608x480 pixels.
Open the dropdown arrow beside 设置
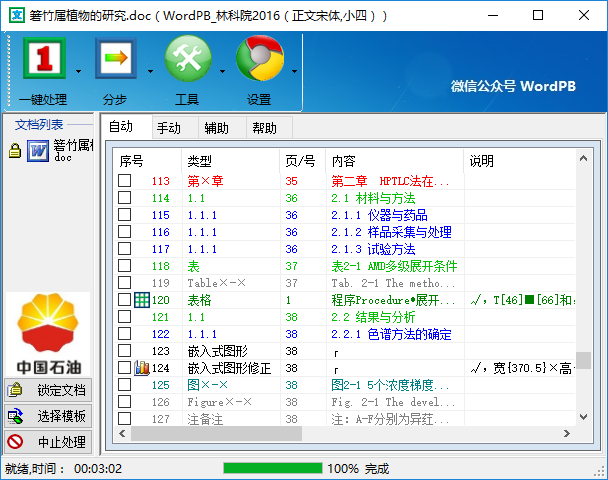tap(294, 72)
